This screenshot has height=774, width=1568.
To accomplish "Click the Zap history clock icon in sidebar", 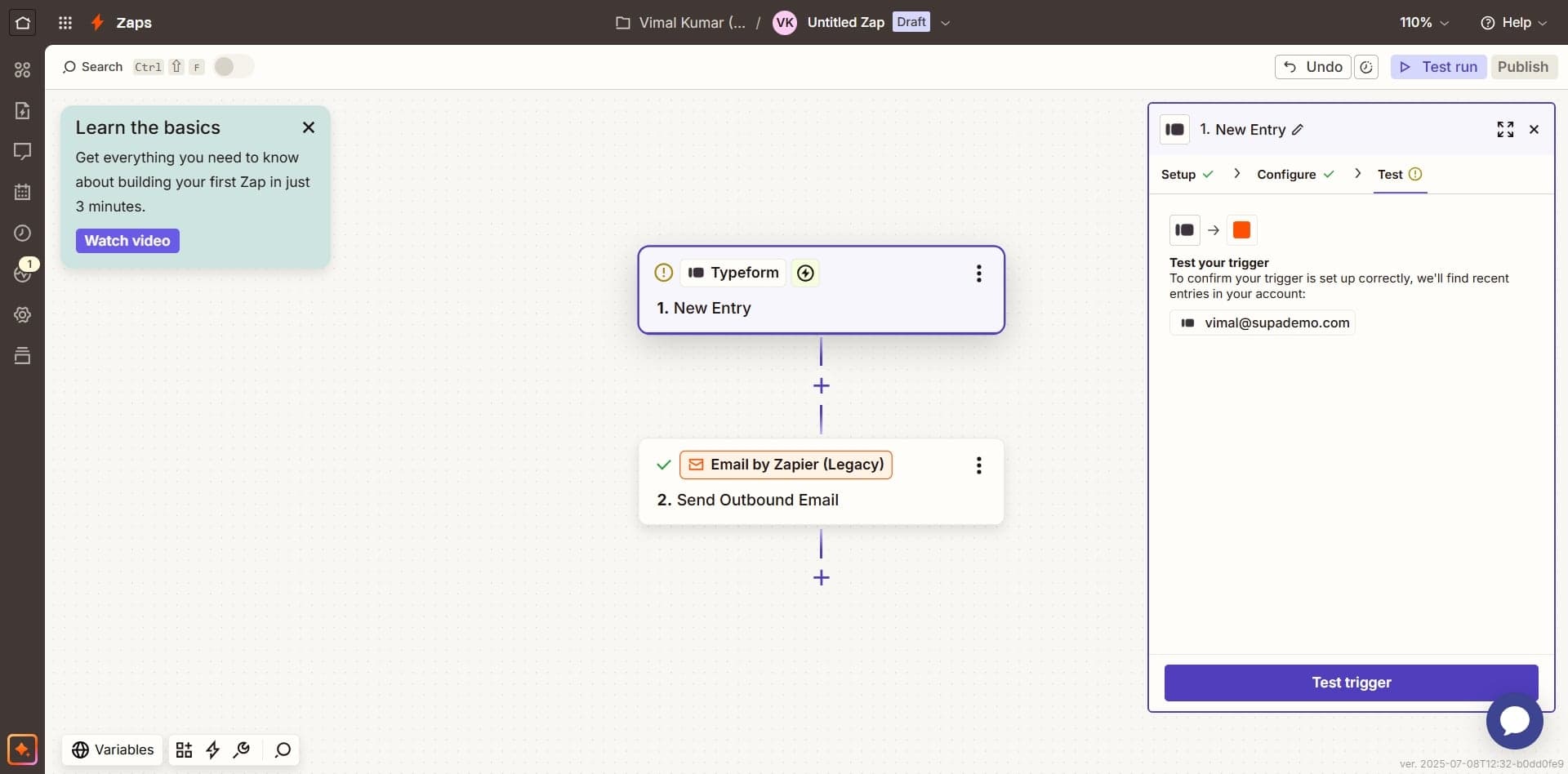I will tap(23, 234).
